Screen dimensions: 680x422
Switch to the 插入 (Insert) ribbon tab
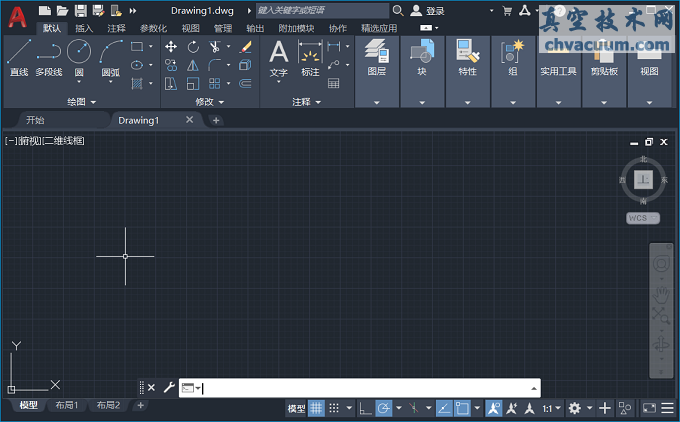[84, 29]
